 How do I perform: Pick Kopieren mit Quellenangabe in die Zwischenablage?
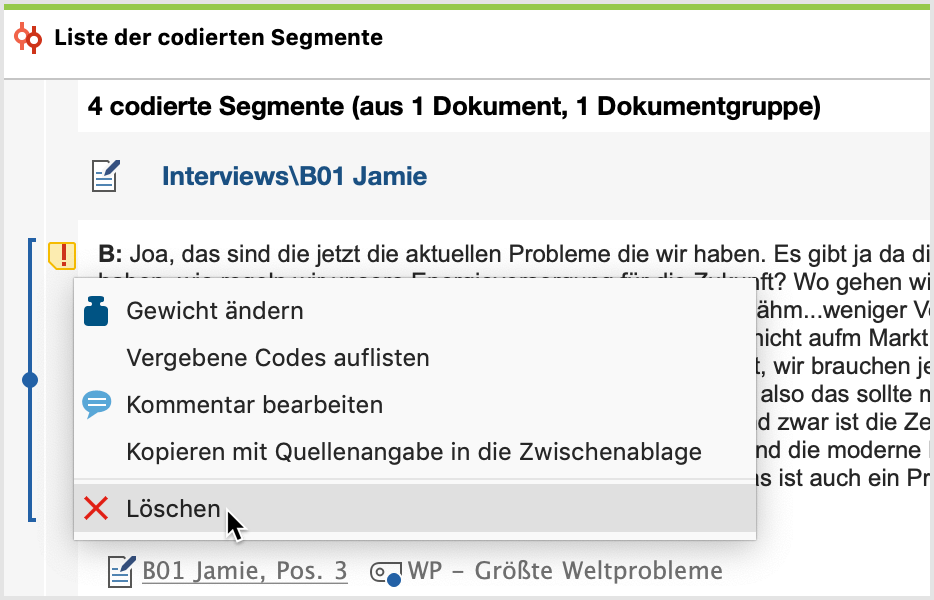[415, 452]
